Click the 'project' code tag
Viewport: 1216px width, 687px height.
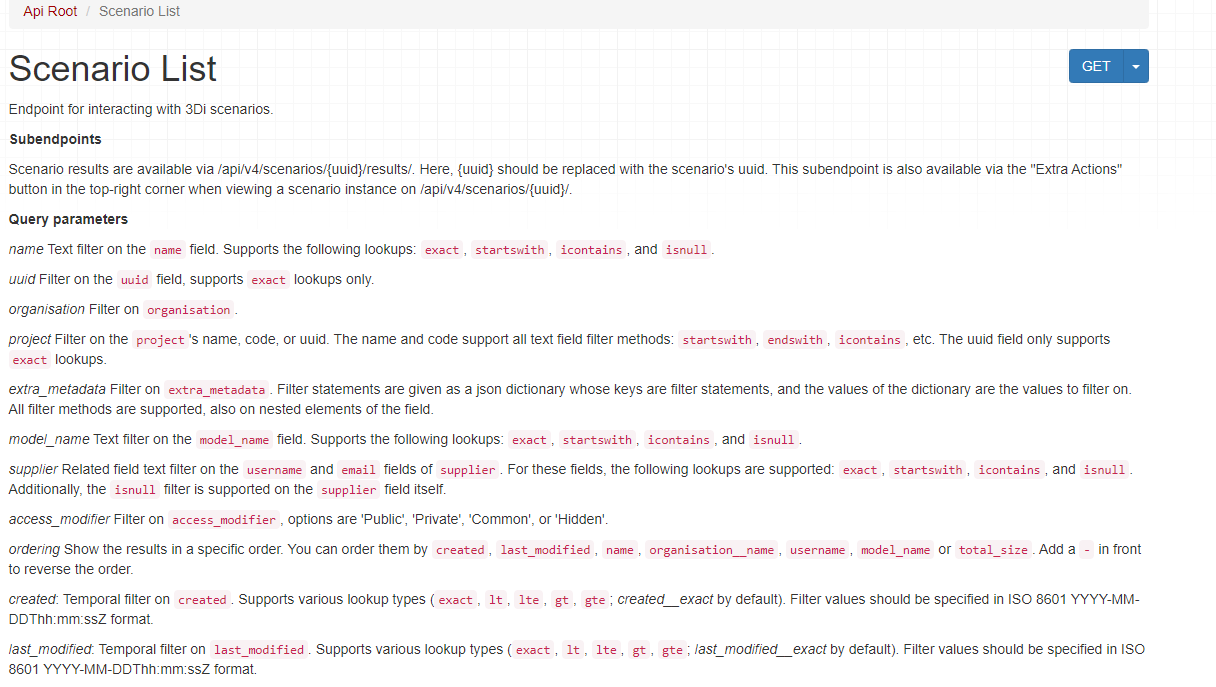(x=161, y=340)
